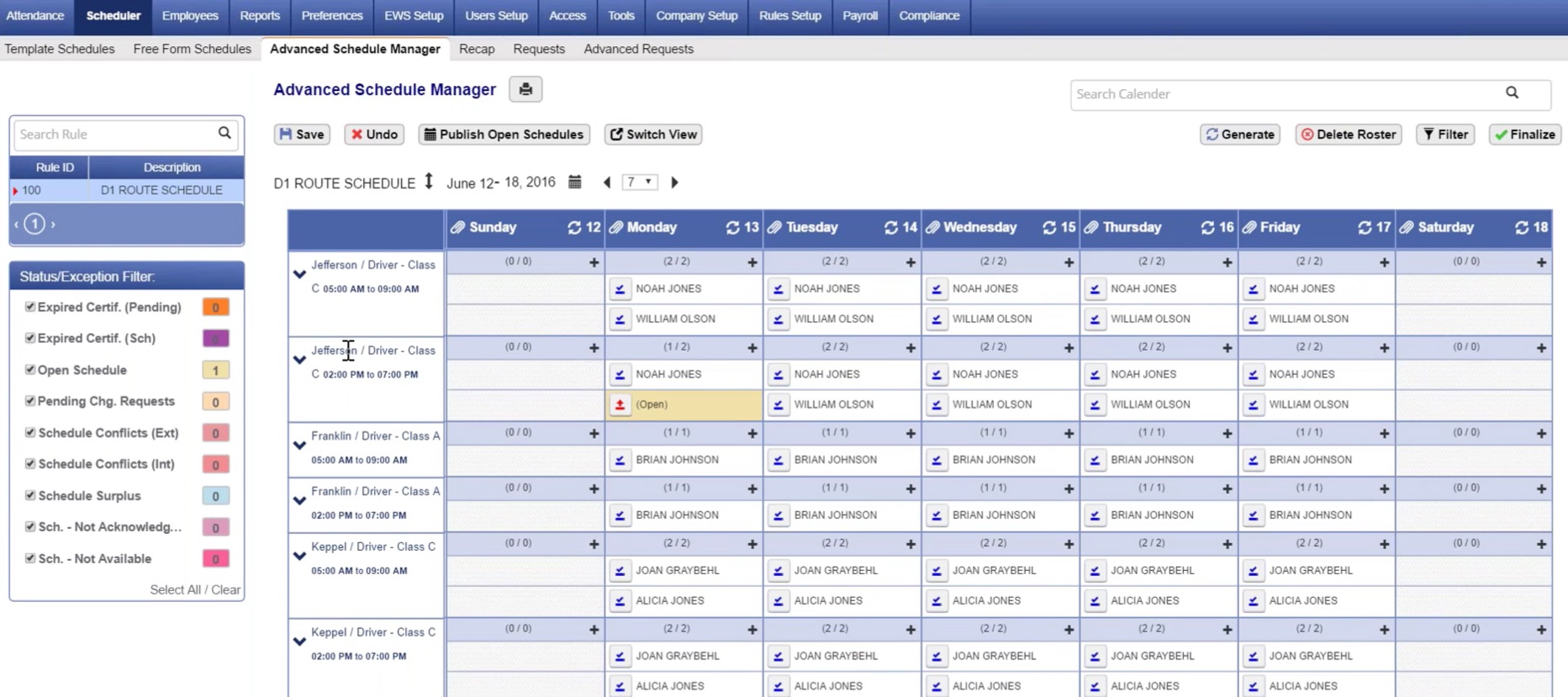Toggle Schedule Conflicts (Ext) checkbox

click(30, 432)
